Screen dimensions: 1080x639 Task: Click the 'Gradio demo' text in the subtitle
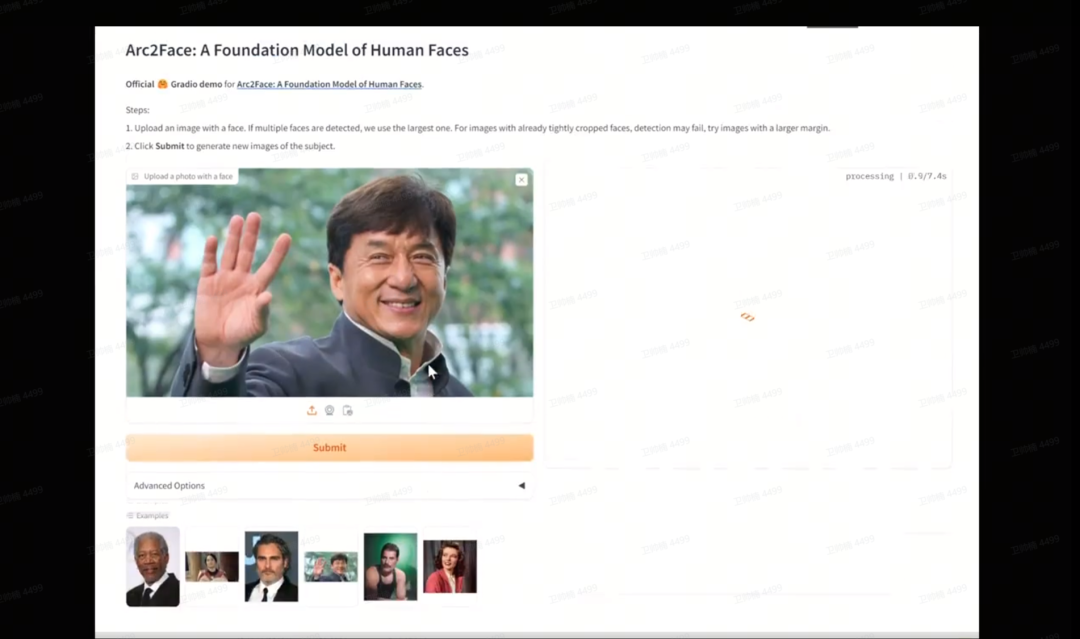[196, 84]
